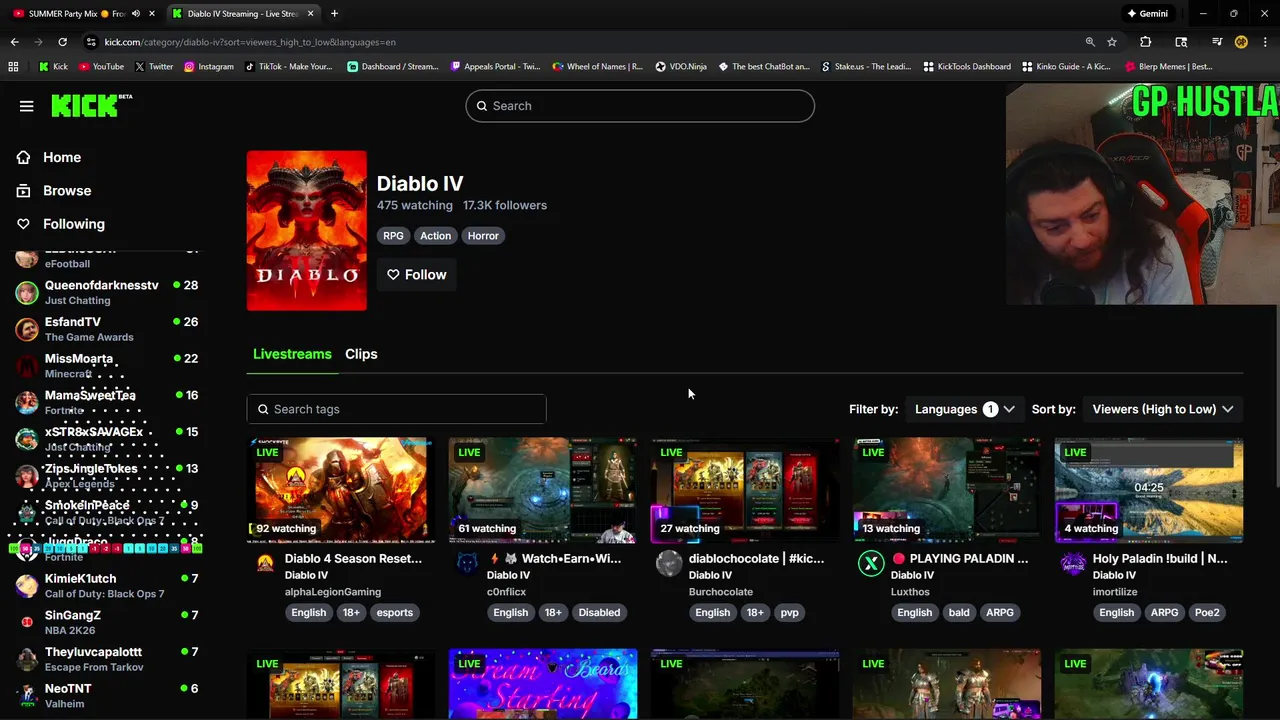Open NeoTNT channel in sidebar
The image size is (1280, 720).
tap(108, 696)
